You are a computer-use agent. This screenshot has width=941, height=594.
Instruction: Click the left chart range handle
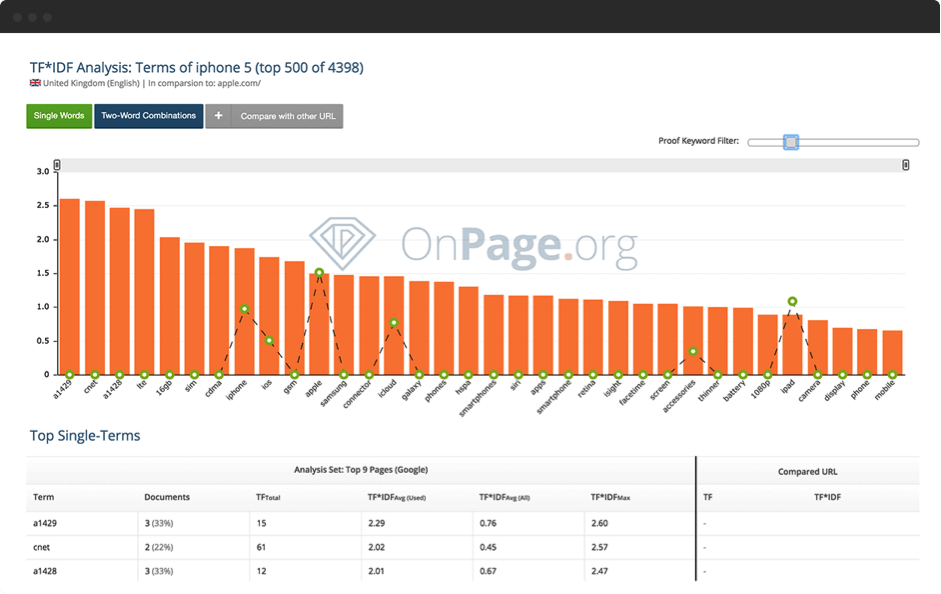(x=57, y=165)
